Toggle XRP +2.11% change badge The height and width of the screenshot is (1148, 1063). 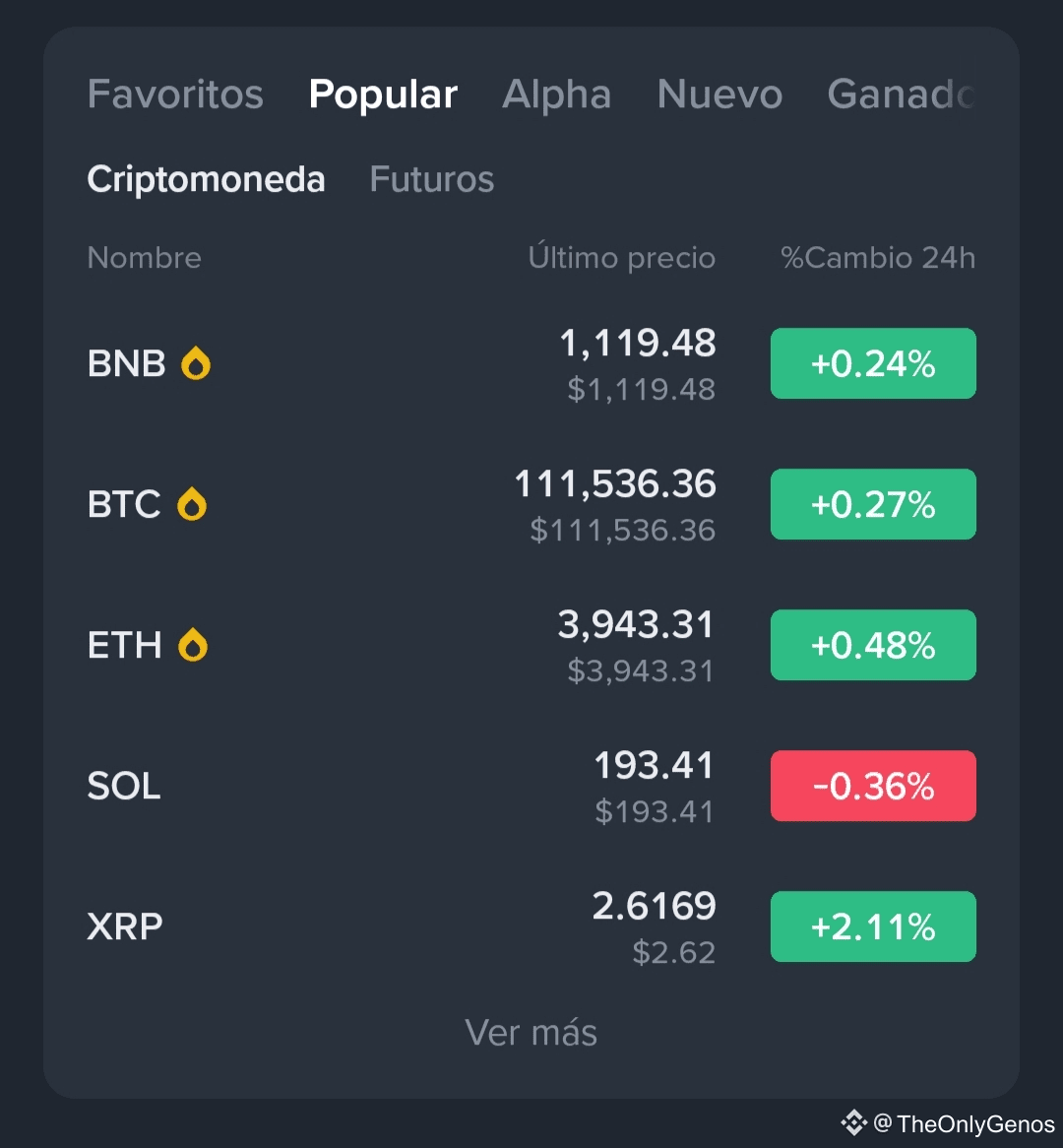[x=873, y=926]
